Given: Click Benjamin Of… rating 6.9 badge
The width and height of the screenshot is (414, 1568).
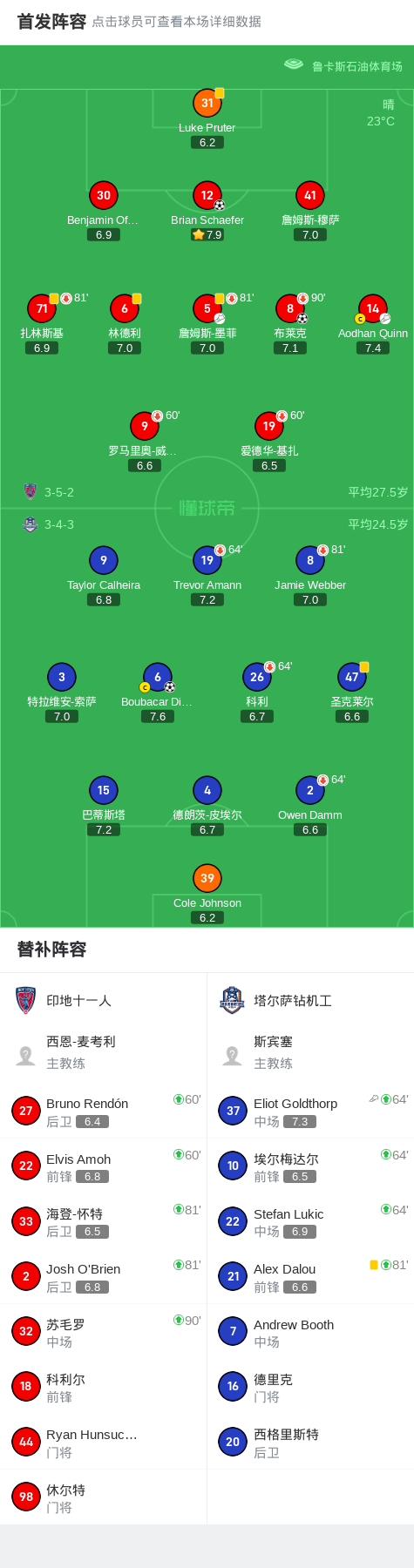Looking at the screenshot, I should [104, 235].
